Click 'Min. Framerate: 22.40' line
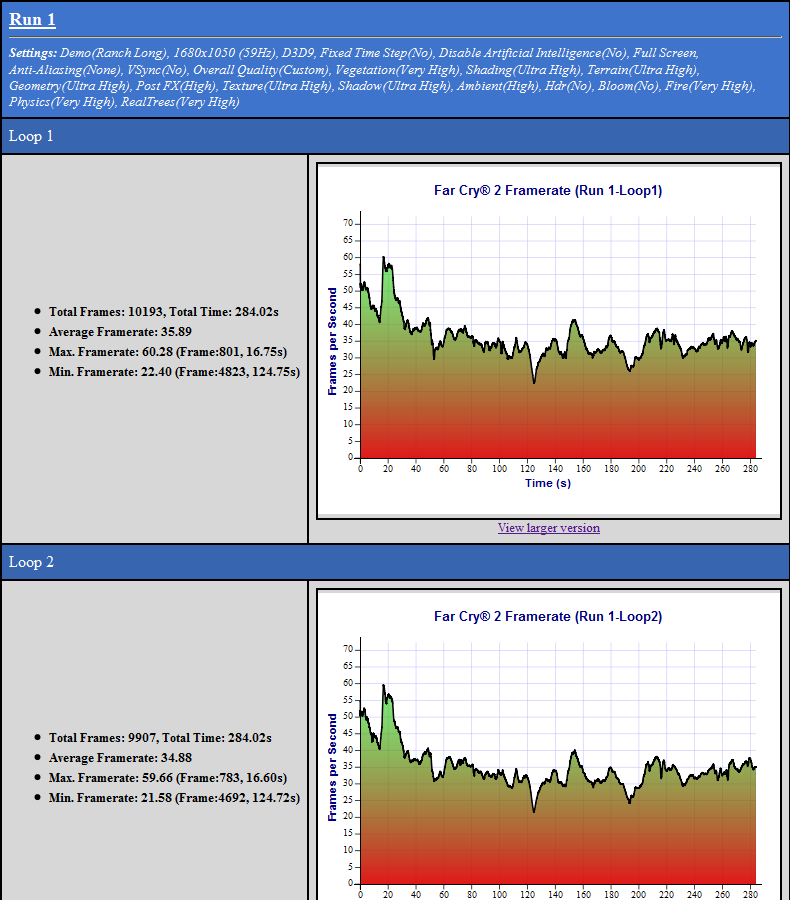 [174, 372]
